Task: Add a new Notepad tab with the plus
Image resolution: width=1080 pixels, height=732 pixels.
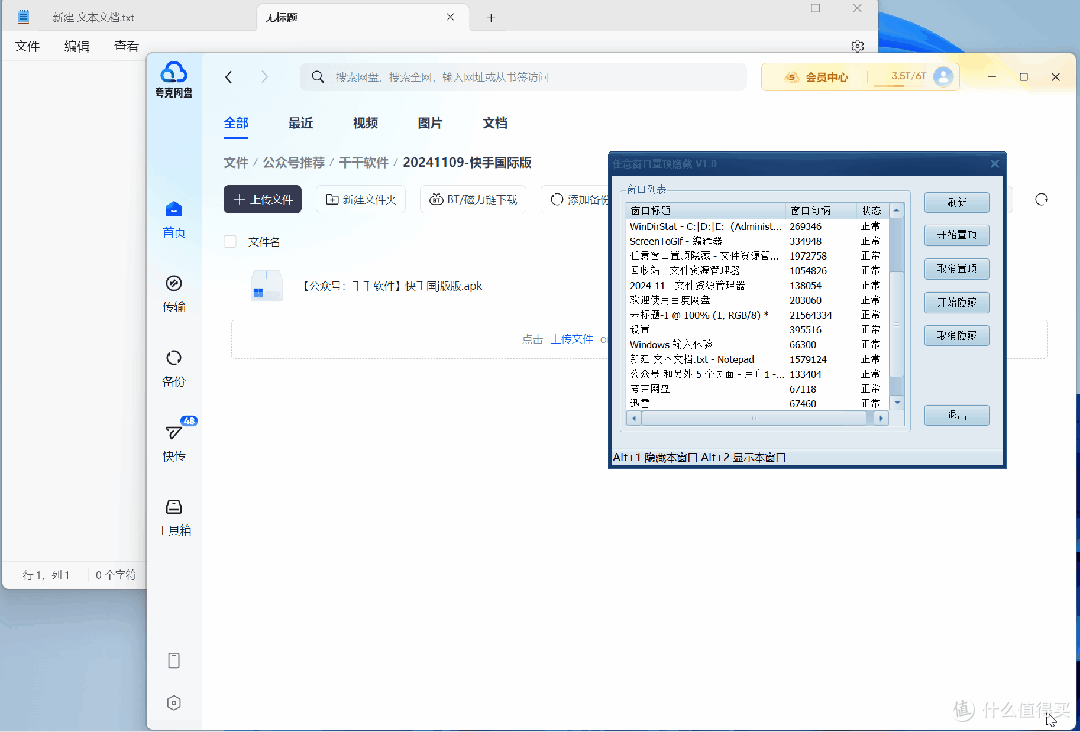Action: coord(491,18)
